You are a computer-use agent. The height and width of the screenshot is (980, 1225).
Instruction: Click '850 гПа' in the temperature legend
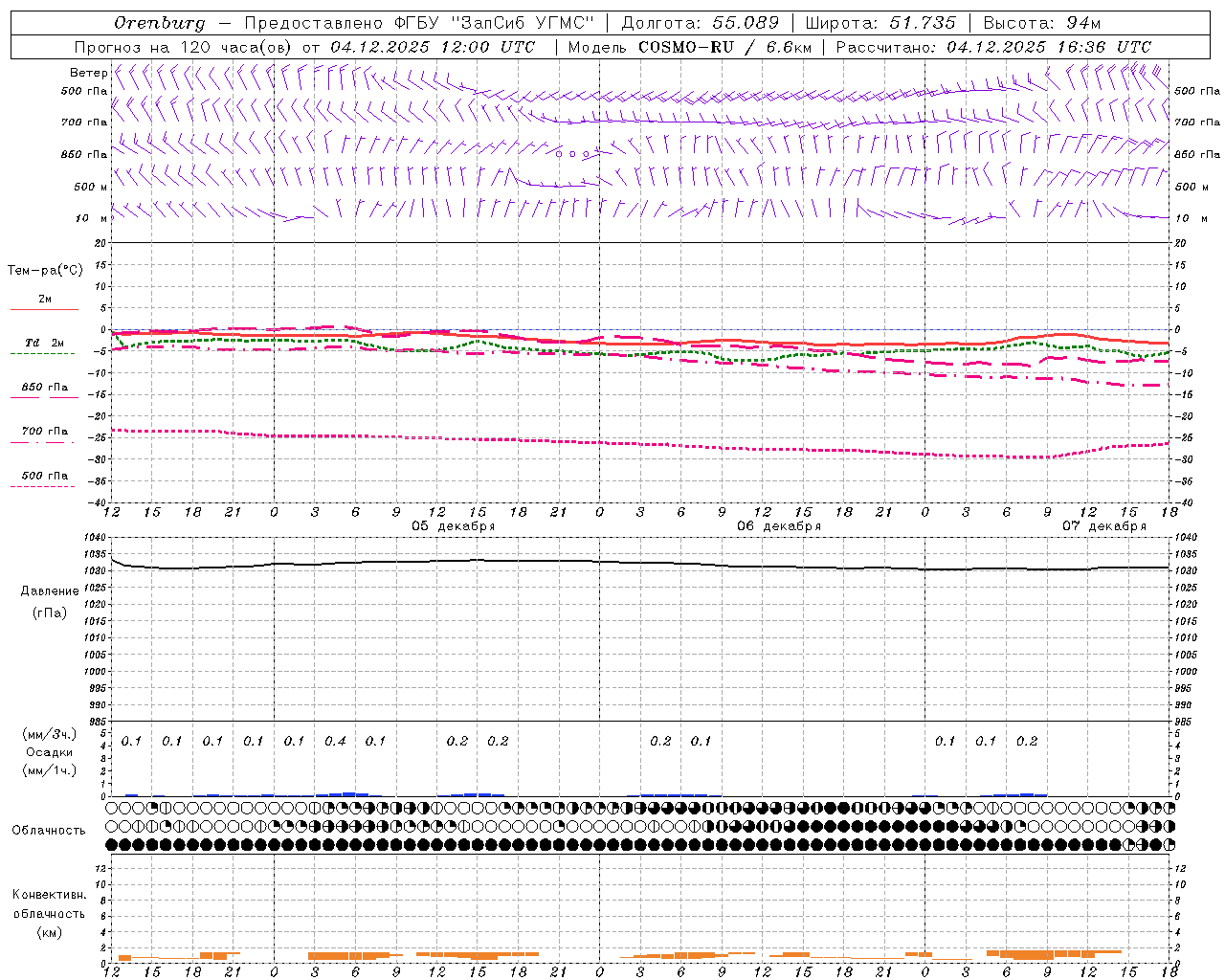pos(45,388)
